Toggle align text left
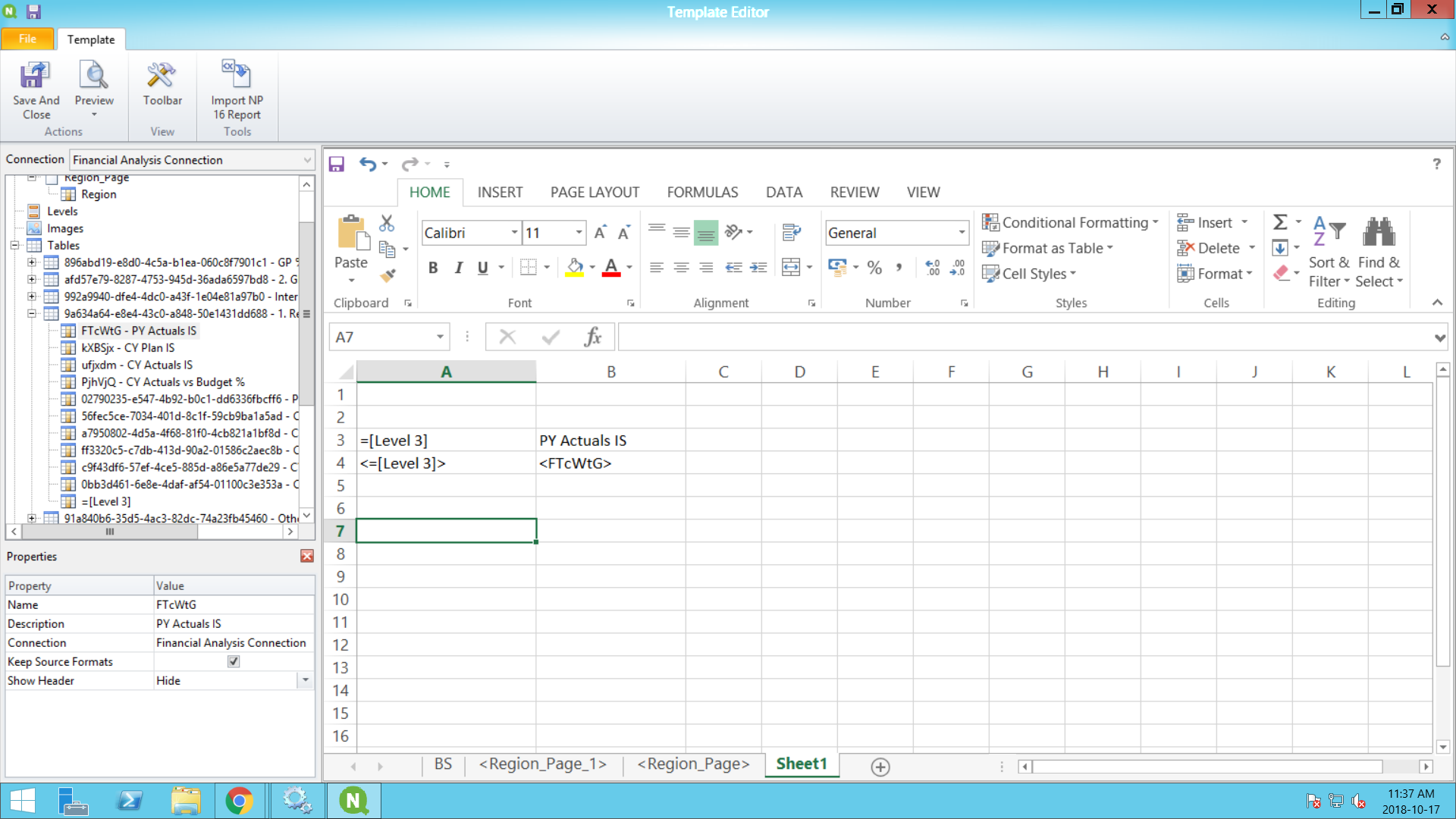Screen dimensions: 1456x819 657,267
